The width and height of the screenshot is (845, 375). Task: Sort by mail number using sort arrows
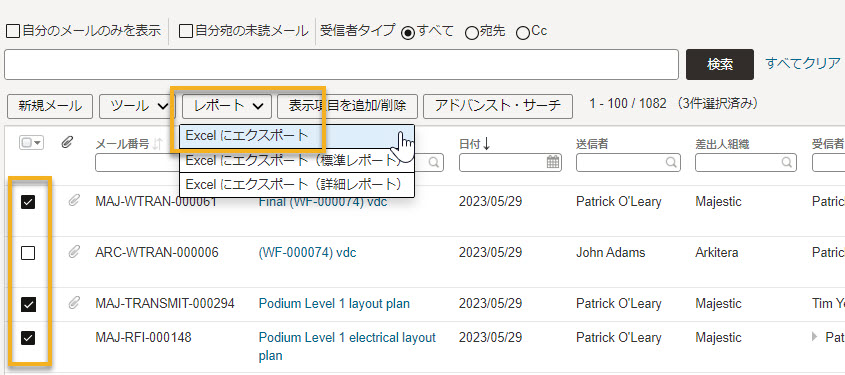(x=157, y=143)
